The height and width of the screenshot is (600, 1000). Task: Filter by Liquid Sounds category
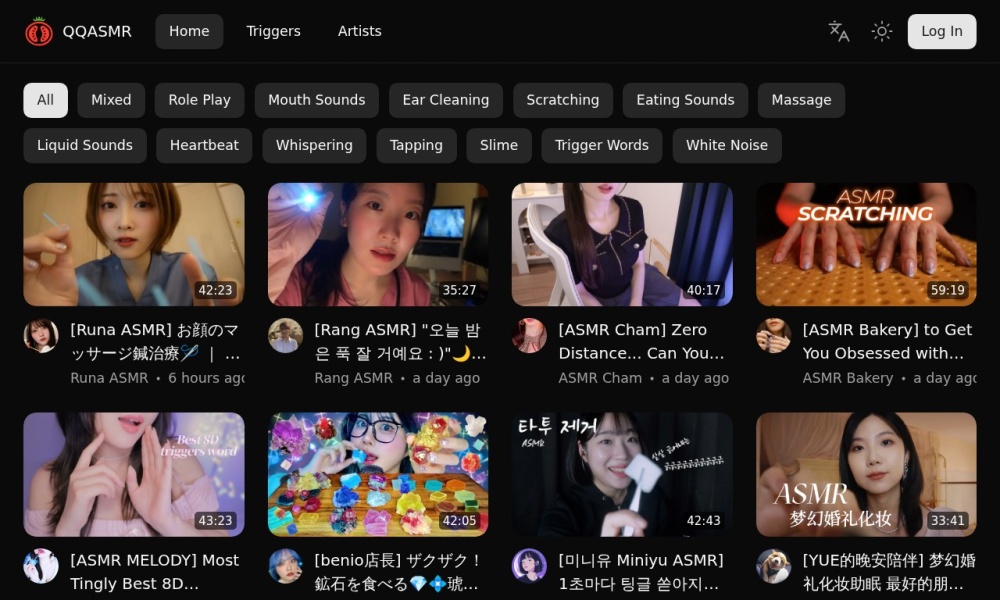pyautogui.click(x=85, y=145)
